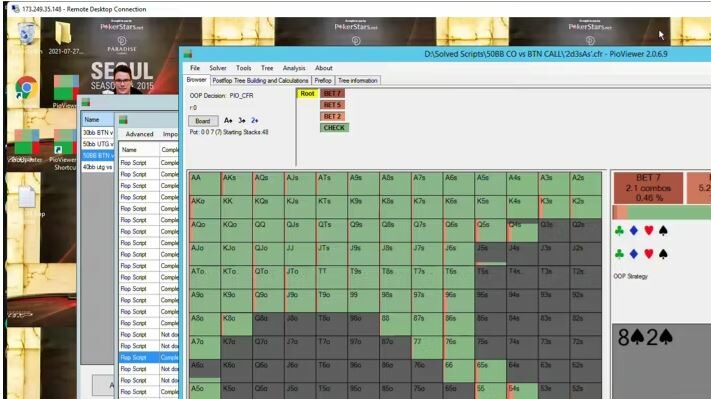Viewport: 711px width, 399px height.
Task: Select the AKs hand cell in matrix
Action: tap(237, 184)
